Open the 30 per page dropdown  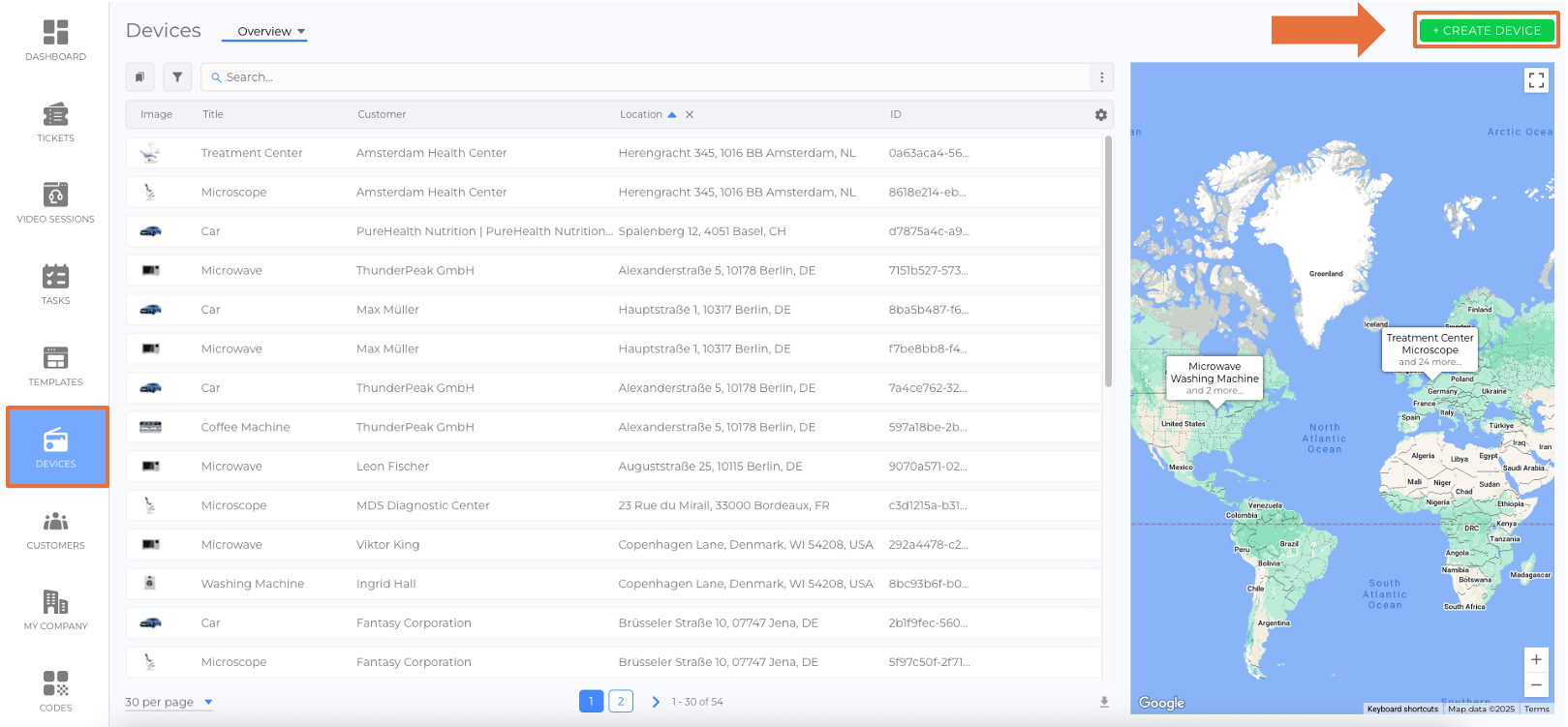click(169, 702)
